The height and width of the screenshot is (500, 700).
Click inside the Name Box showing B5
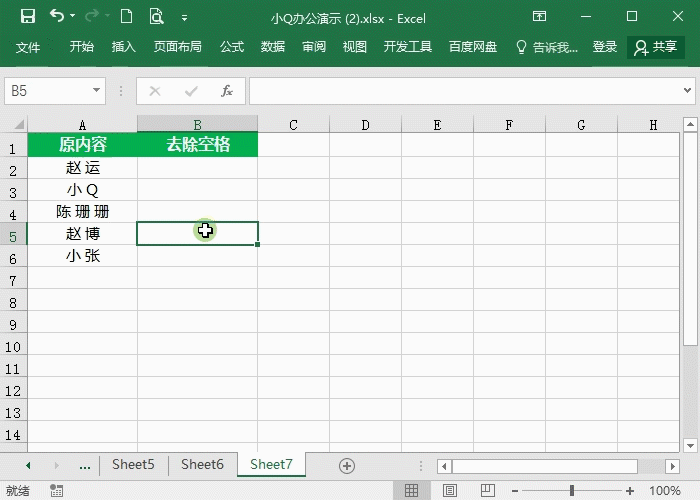[47, 91]
